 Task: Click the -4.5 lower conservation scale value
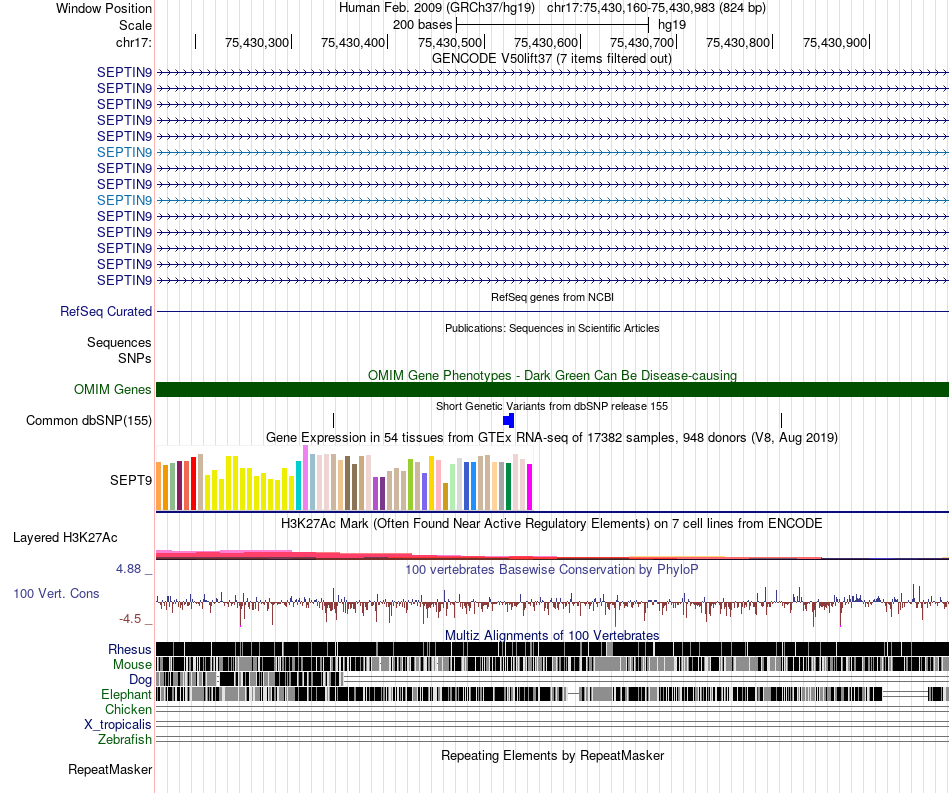tap(130, 619)
